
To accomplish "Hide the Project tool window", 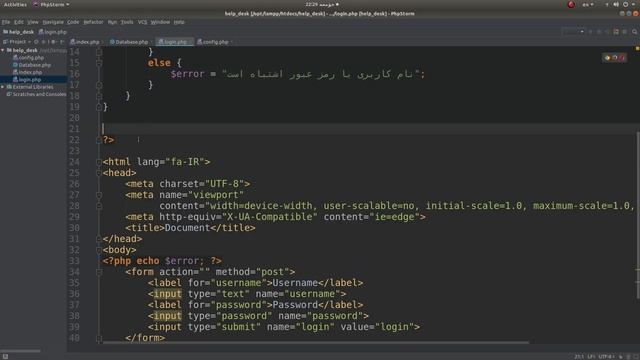I will [62, 42].
